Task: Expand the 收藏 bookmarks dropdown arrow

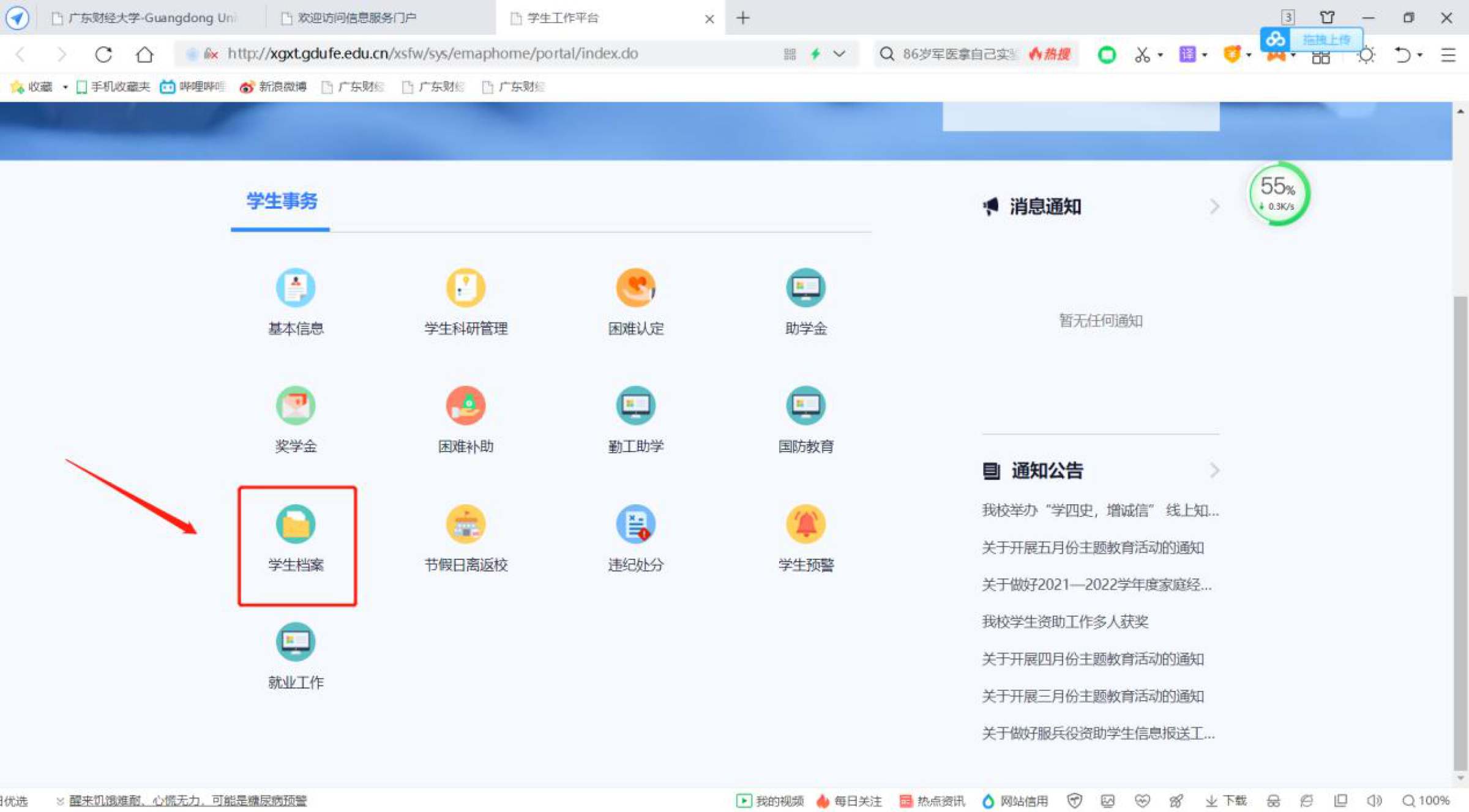Action: coord(65,87)
